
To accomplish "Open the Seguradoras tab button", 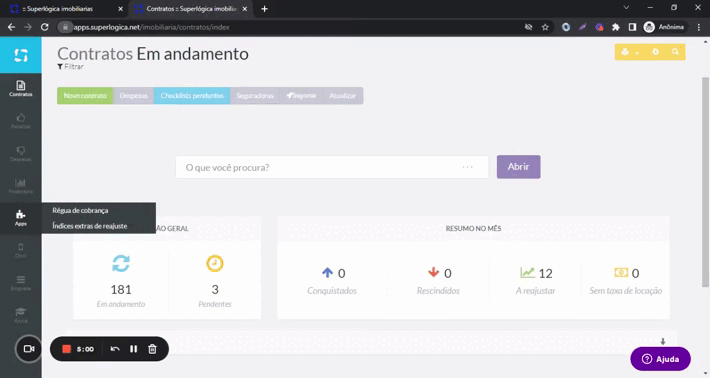I will [x=255, y=96].
